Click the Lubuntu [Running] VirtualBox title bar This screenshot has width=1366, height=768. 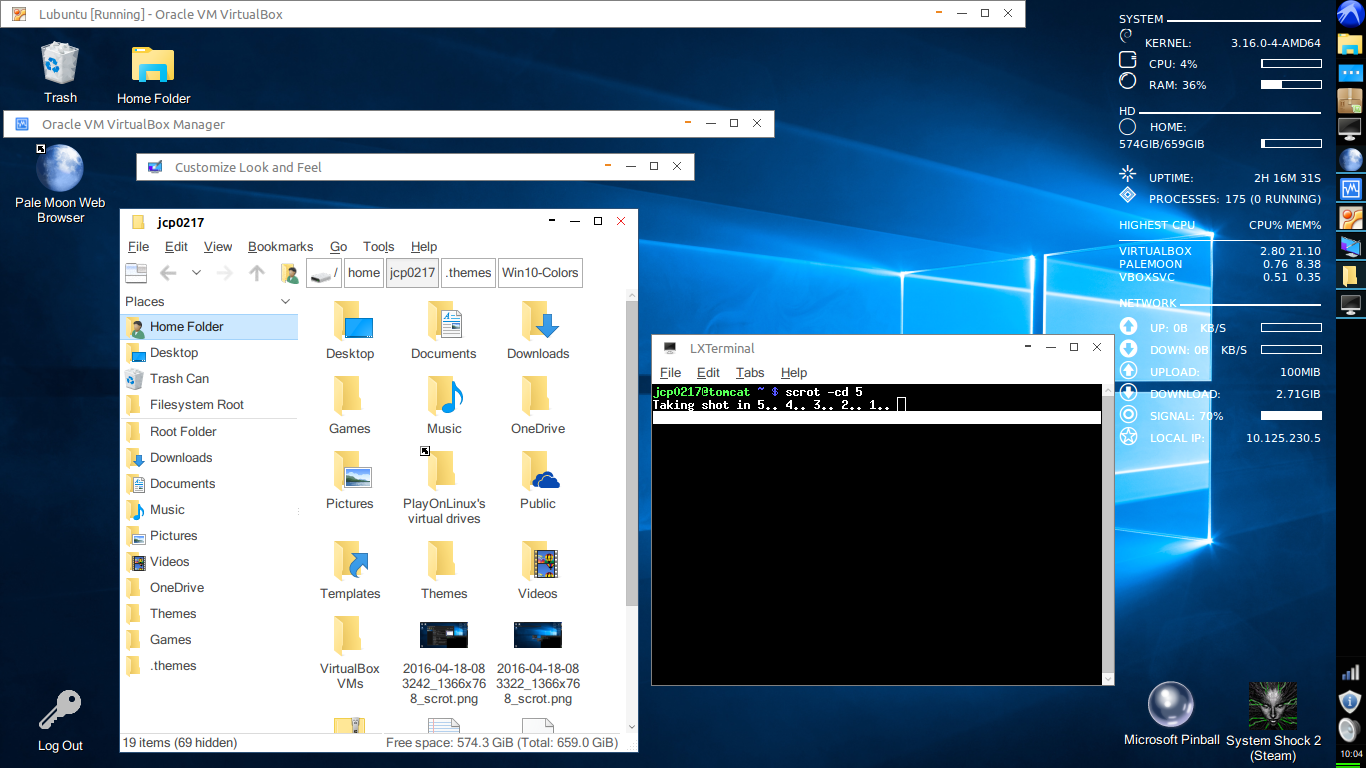[x=513, y=14]
